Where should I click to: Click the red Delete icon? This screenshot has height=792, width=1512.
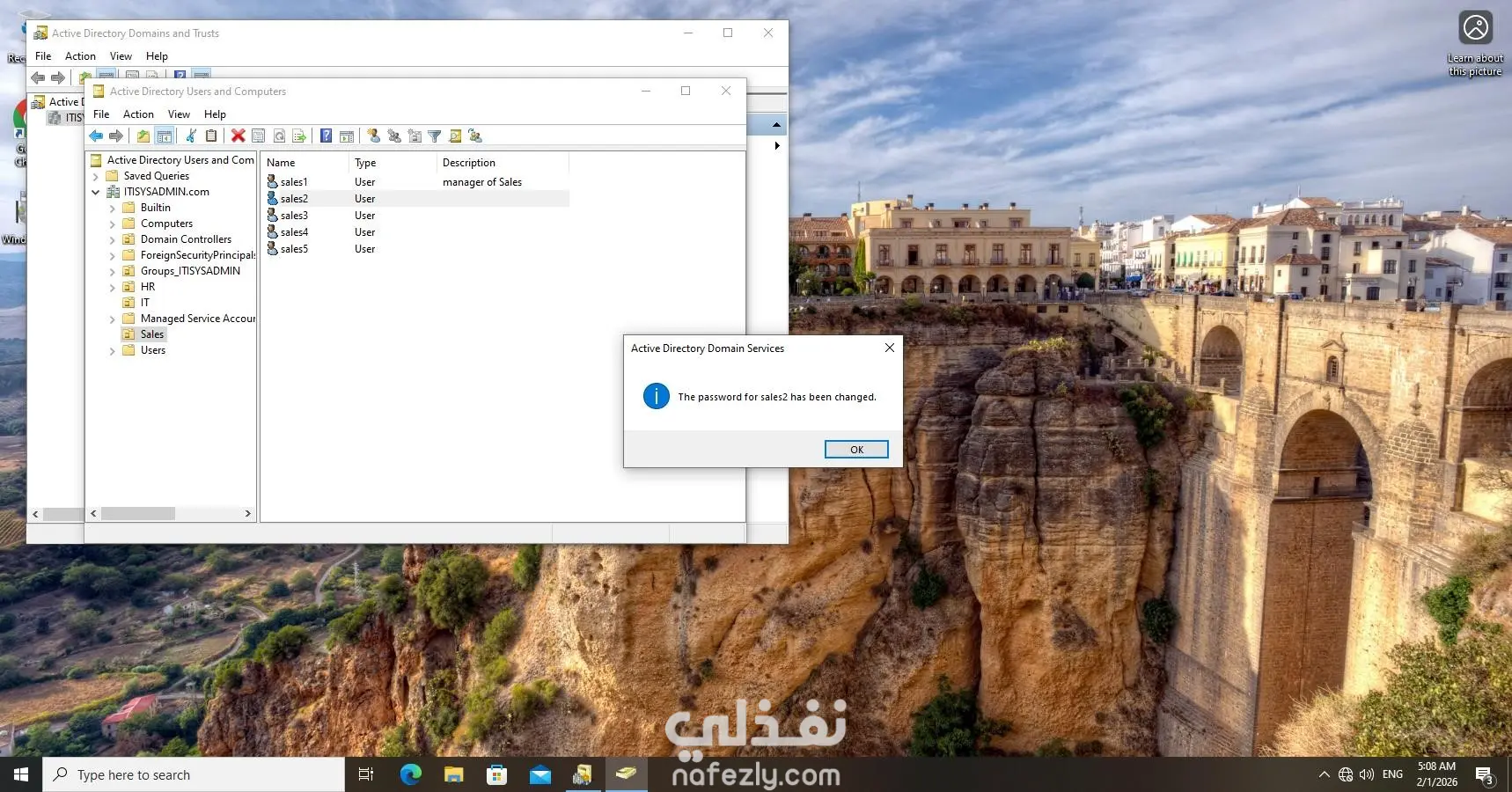[238, 136]
